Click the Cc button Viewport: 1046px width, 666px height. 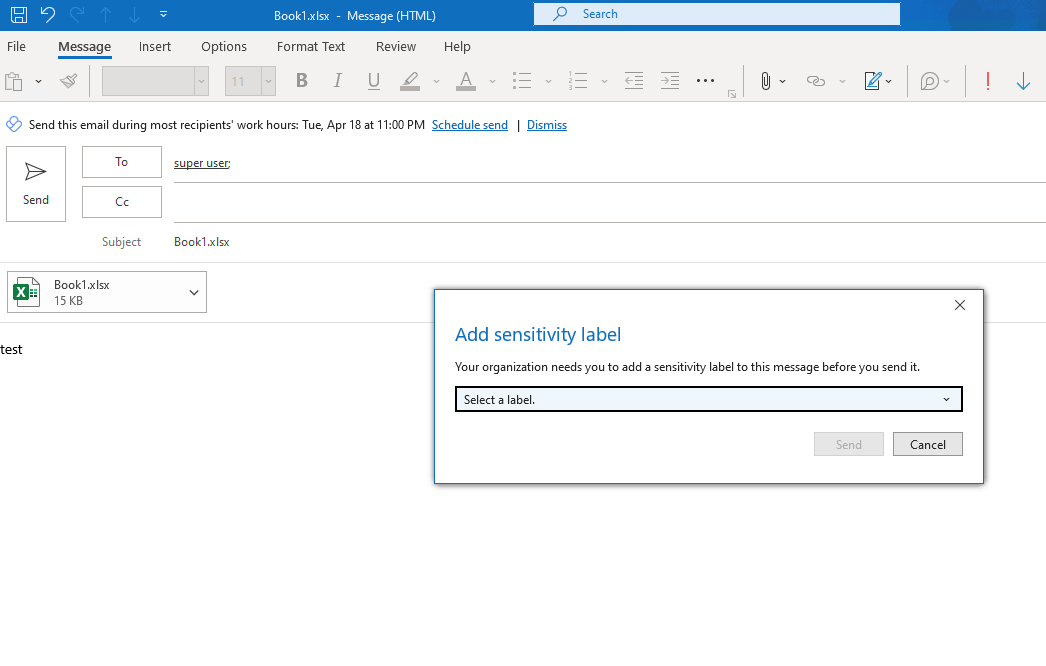point(121,202)
